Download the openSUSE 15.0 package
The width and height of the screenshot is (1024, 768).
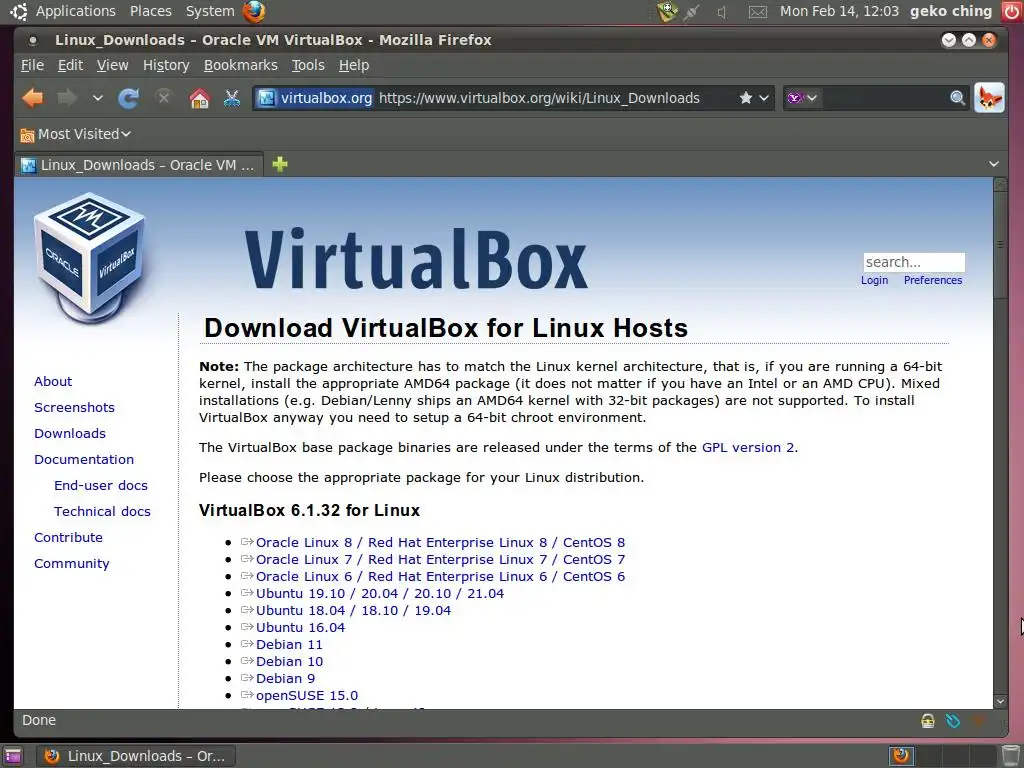[x=307, y=696]
